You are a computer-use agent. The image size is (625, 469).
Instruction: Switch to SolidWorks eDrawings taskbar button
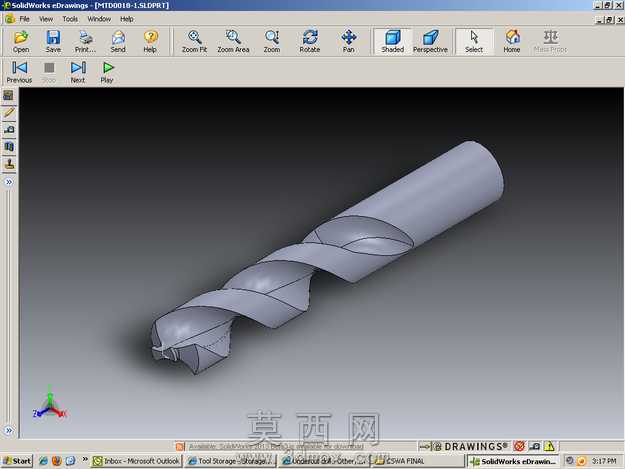click(x=513, y=461)
